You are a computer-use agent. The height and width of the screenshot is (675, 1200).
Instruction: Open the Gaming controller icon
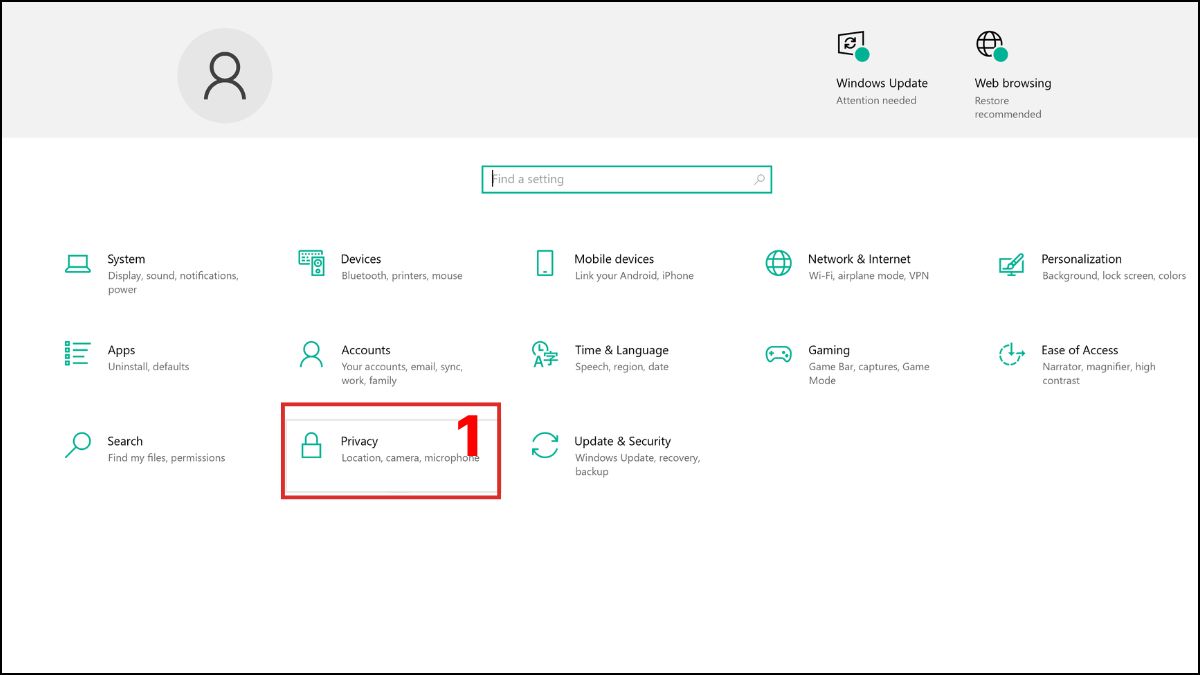778,354
